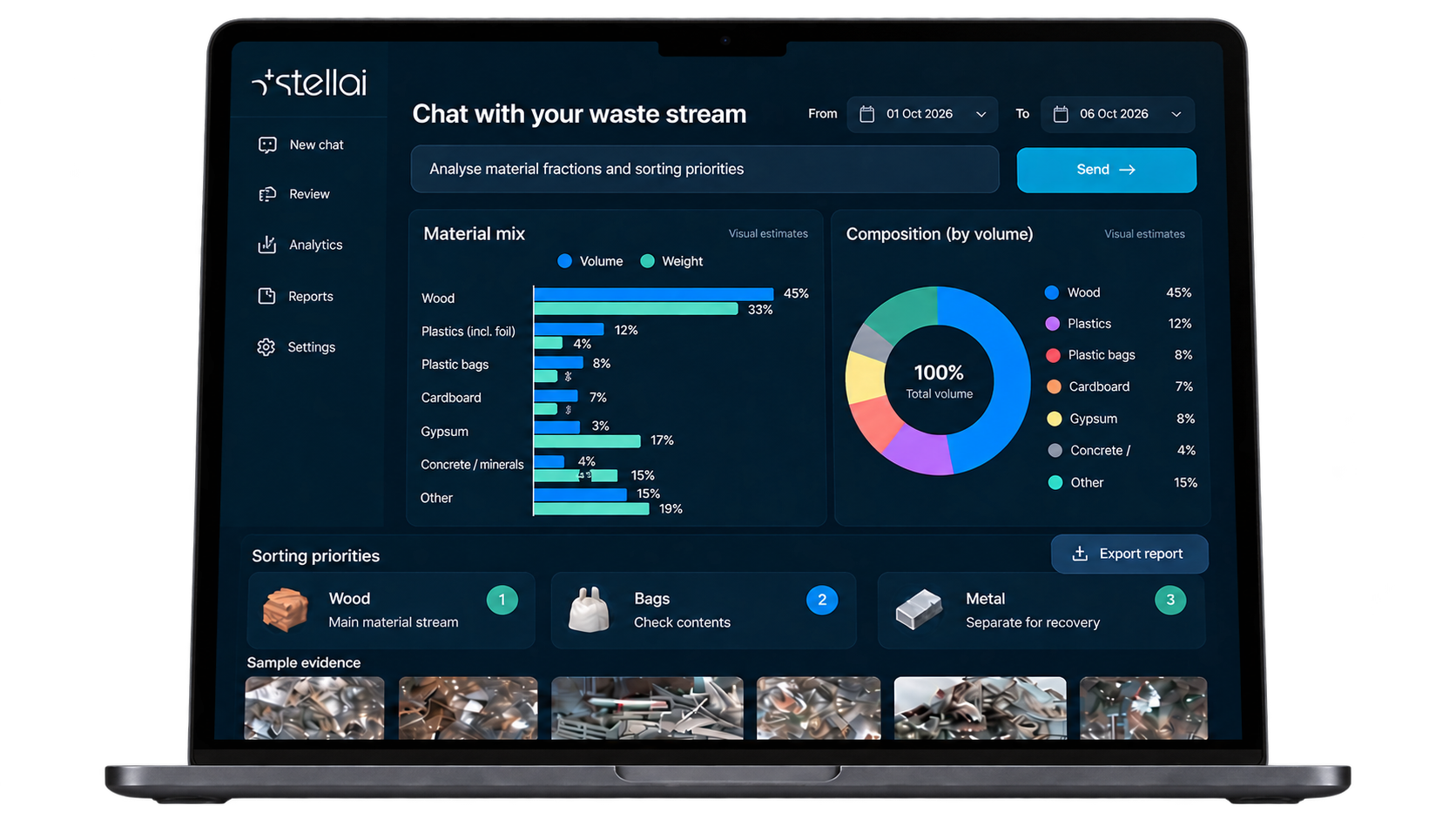Toggle the Volume legend in Material mix
1456x819 pixels.
point(590,261)
